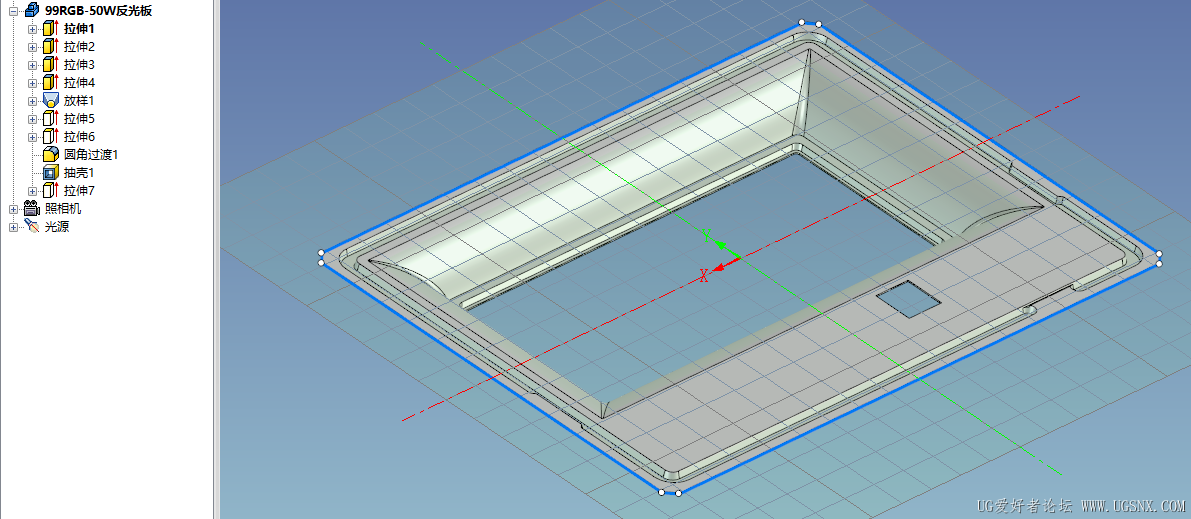Expand the 拉伸5 tree node
The image size is (1191, 519).
[32, 119]
